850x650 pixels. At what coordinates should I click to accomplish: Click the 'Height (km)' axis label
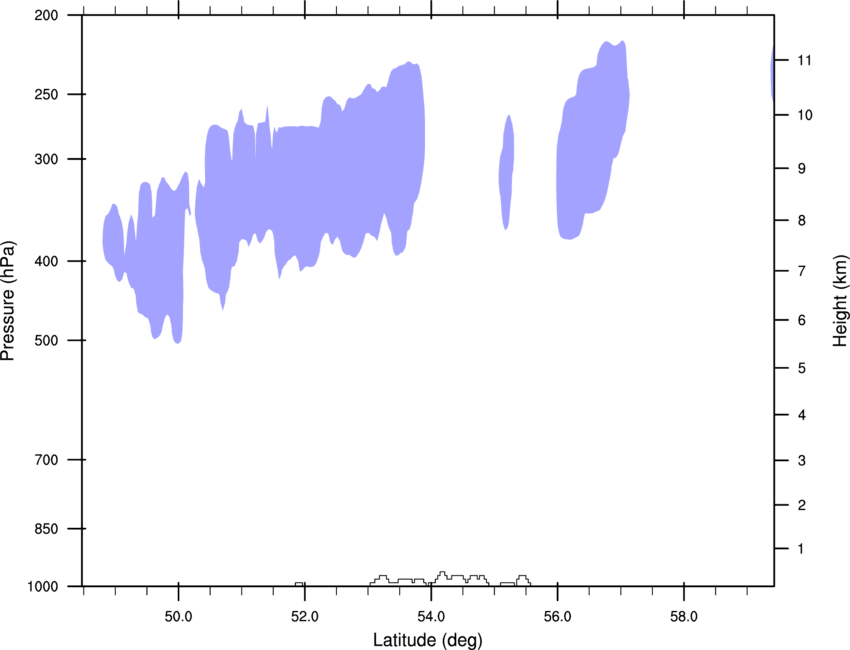(840, 301)
